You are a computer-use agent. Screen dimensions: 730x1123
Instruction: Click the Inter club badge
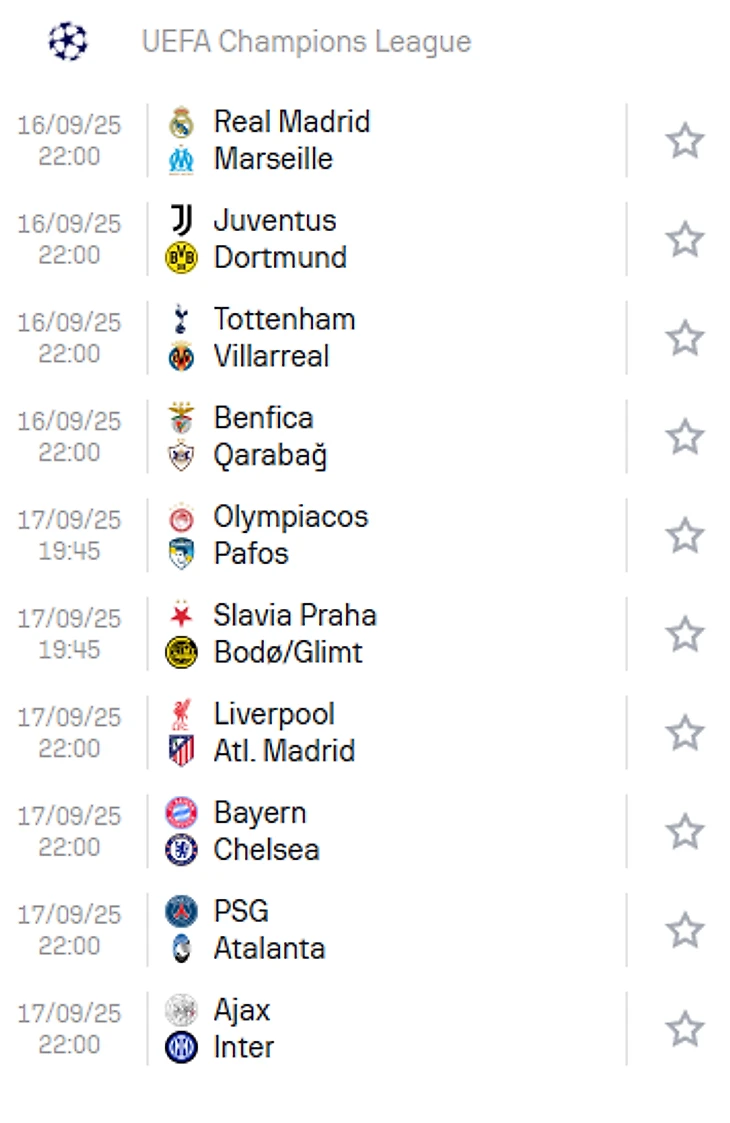click(181, 1047)
